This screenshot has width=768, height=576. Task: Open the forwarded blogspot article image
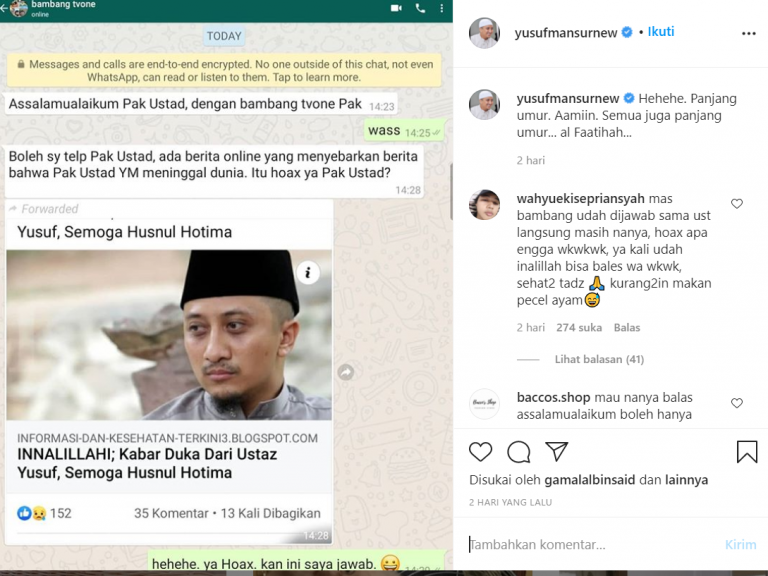click(169, 335)
